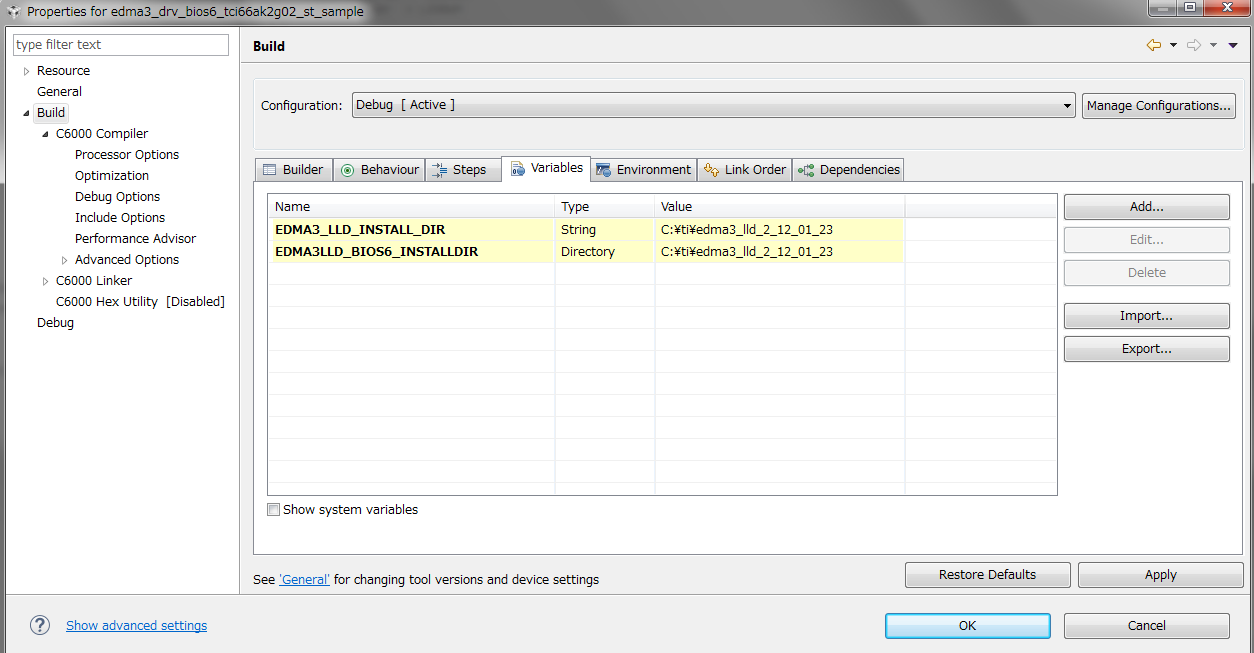Click the Variables tab icon
Screen dimensions: 1254x653
(517, 168)
